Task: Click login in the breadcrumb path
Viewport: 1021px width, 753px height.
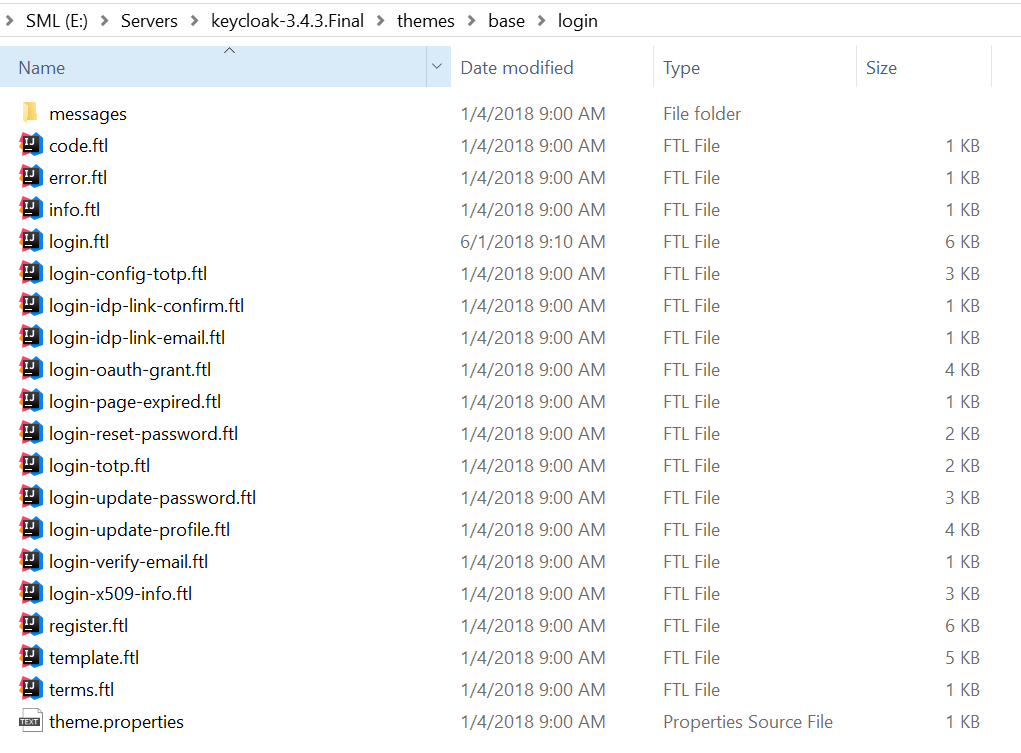Action: point(578,21)
